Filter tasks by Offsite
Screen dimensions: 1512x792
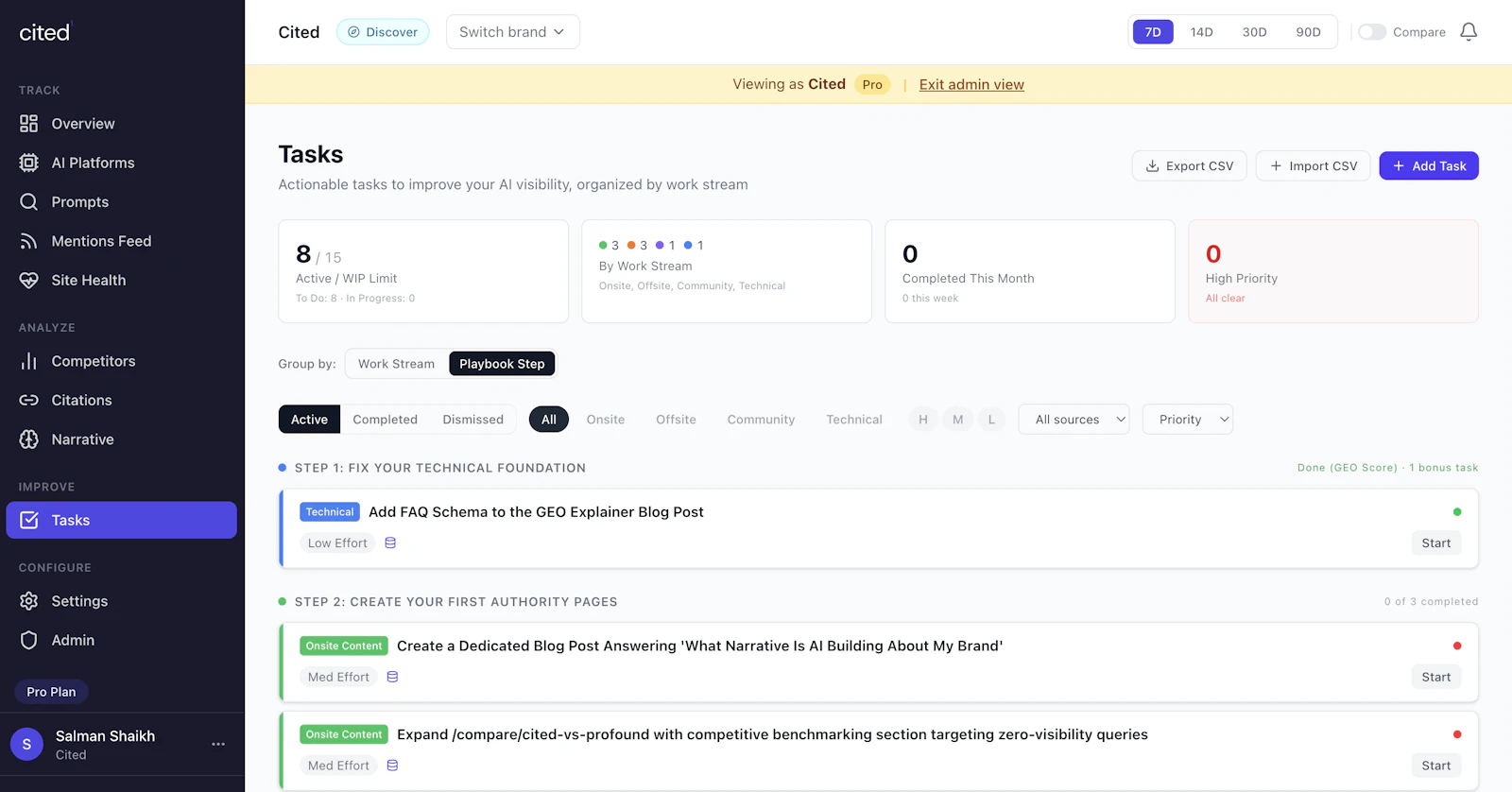coord(676,420)
